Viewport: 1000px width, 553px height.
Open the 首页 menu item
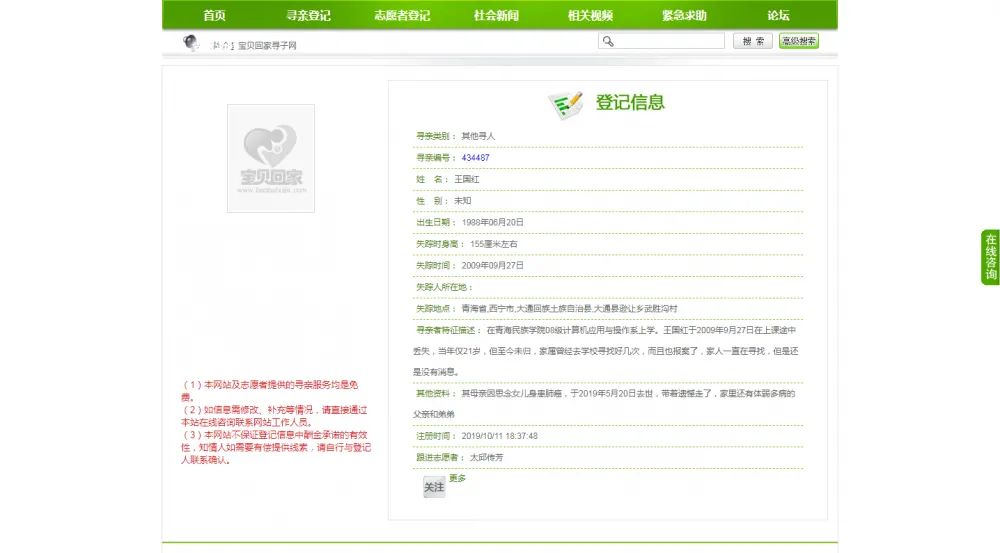point(214,15)
